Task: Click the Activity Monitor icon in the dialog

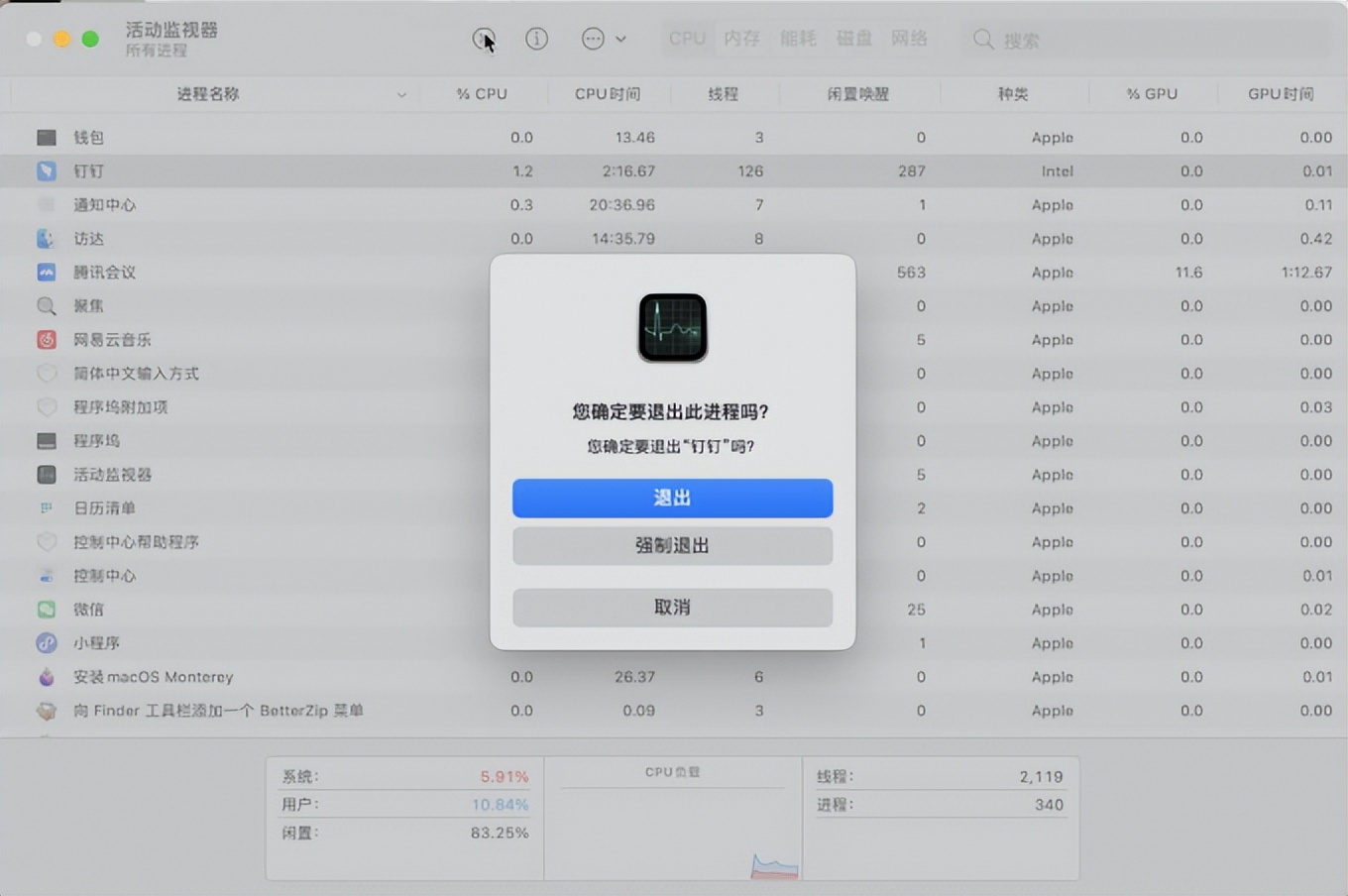Action: [672, 327]
